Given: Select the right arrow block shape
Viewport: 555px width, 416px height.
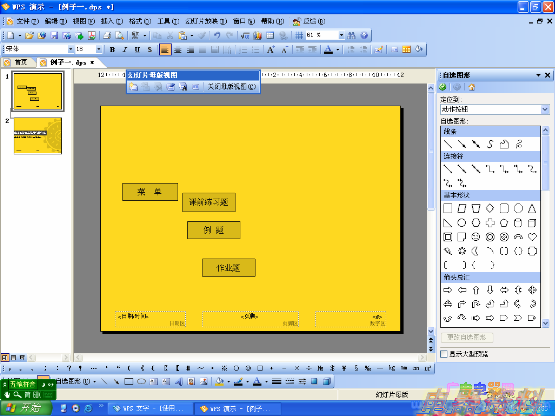Looking at the screenshot, I should 447,290.
